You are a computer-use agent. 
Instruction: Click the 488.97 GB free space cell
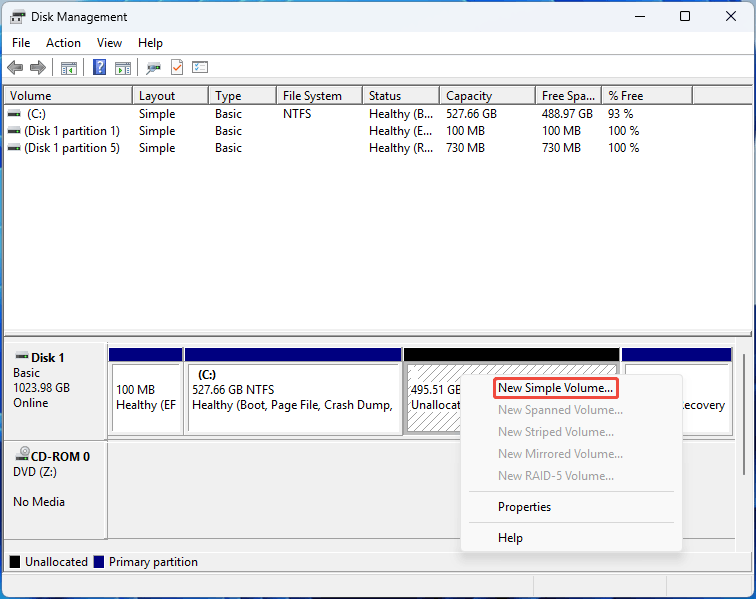(567, 114)
